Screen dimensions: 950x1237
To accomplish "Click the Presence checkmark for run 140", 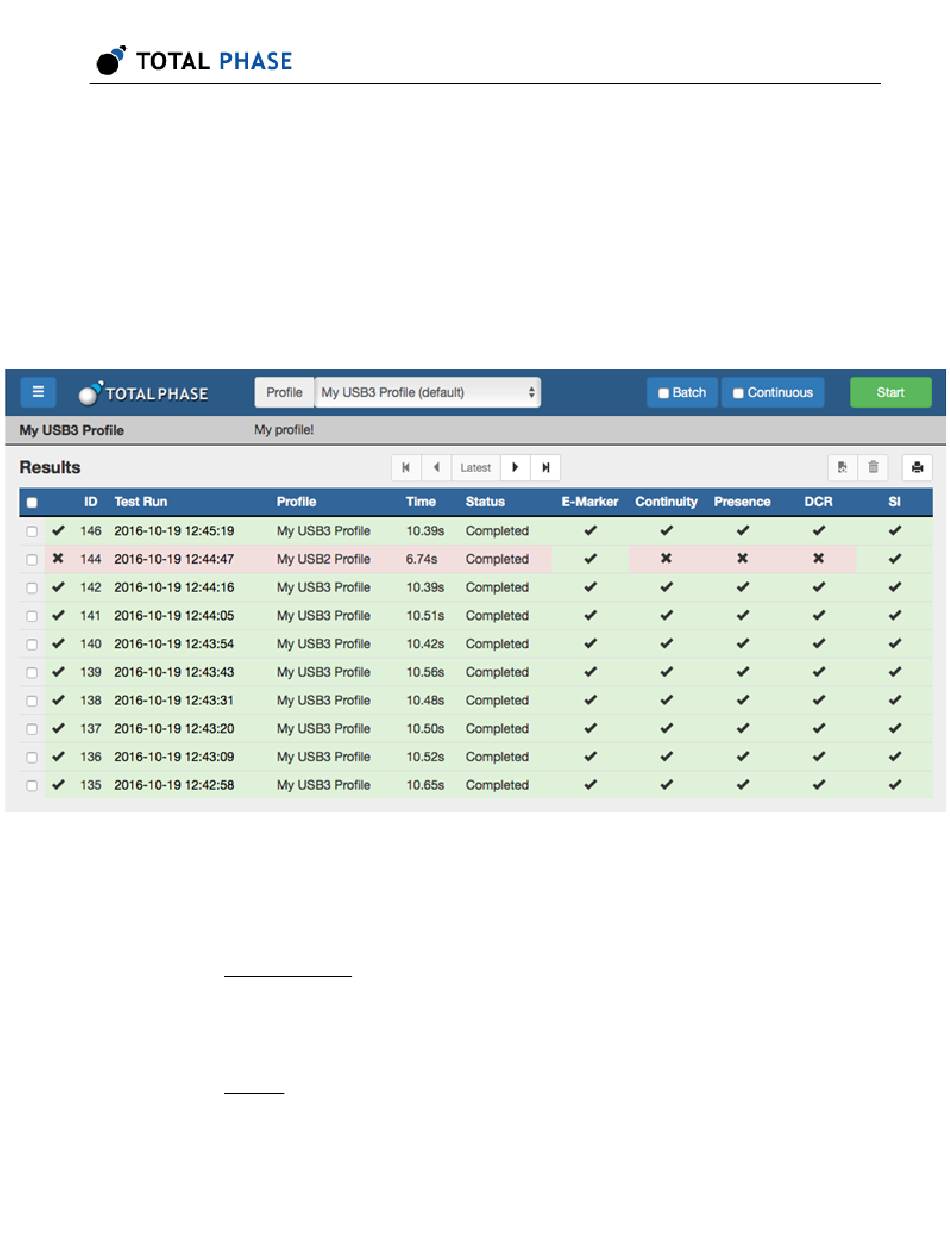I will (742, 644).
